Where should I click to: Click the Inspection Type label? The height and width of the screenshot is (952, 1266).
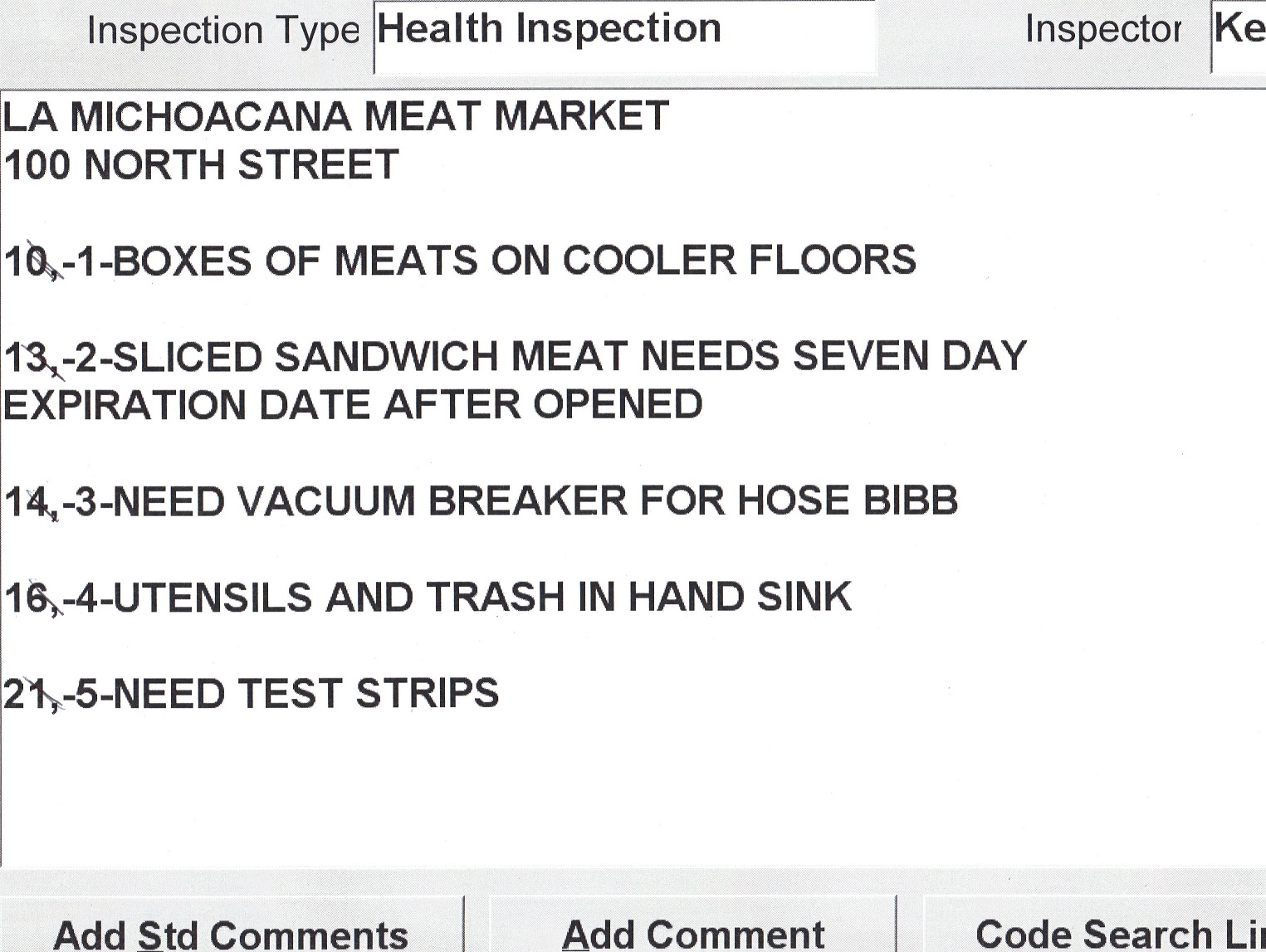222,32
